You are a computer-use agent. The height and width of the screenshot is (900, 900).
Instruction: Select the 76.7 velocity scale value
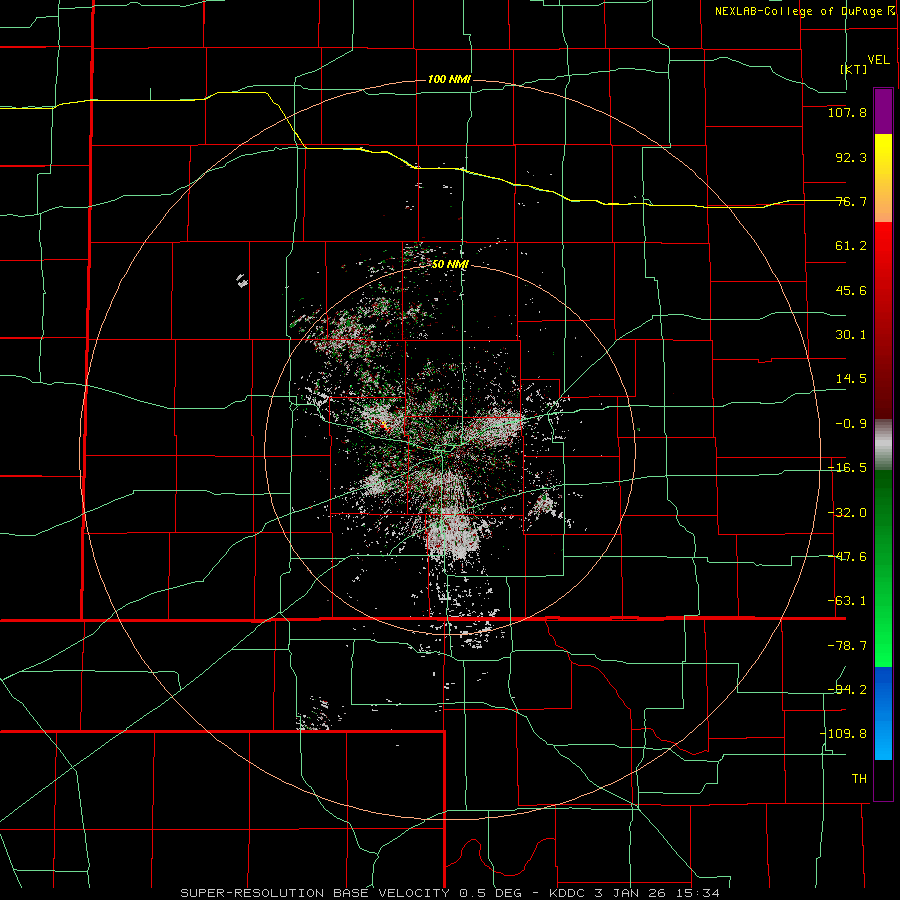851,201
